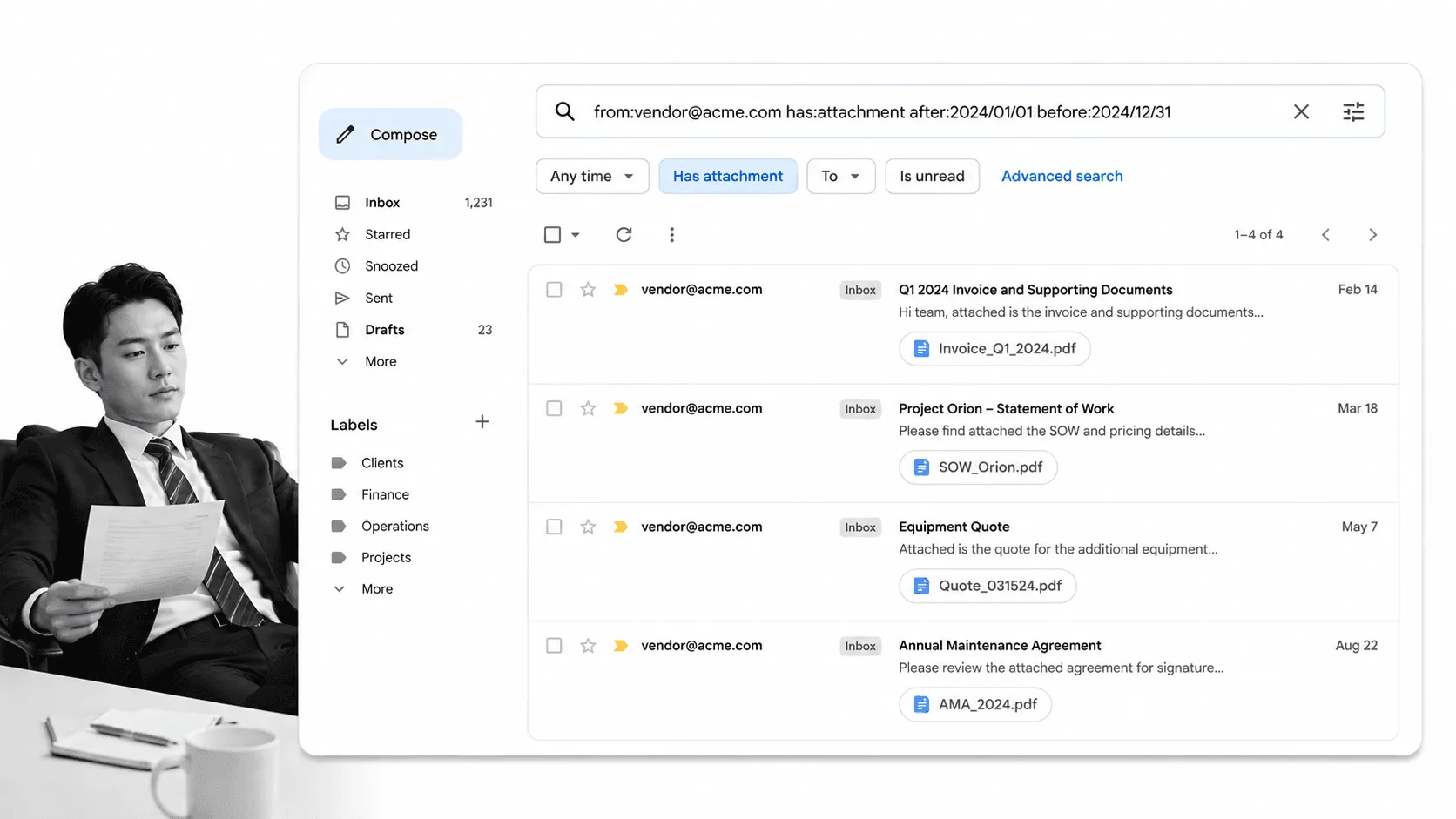Star the Q1 2024 Invoice email
The image size is (1456, 819).
[x=588, y=290]
